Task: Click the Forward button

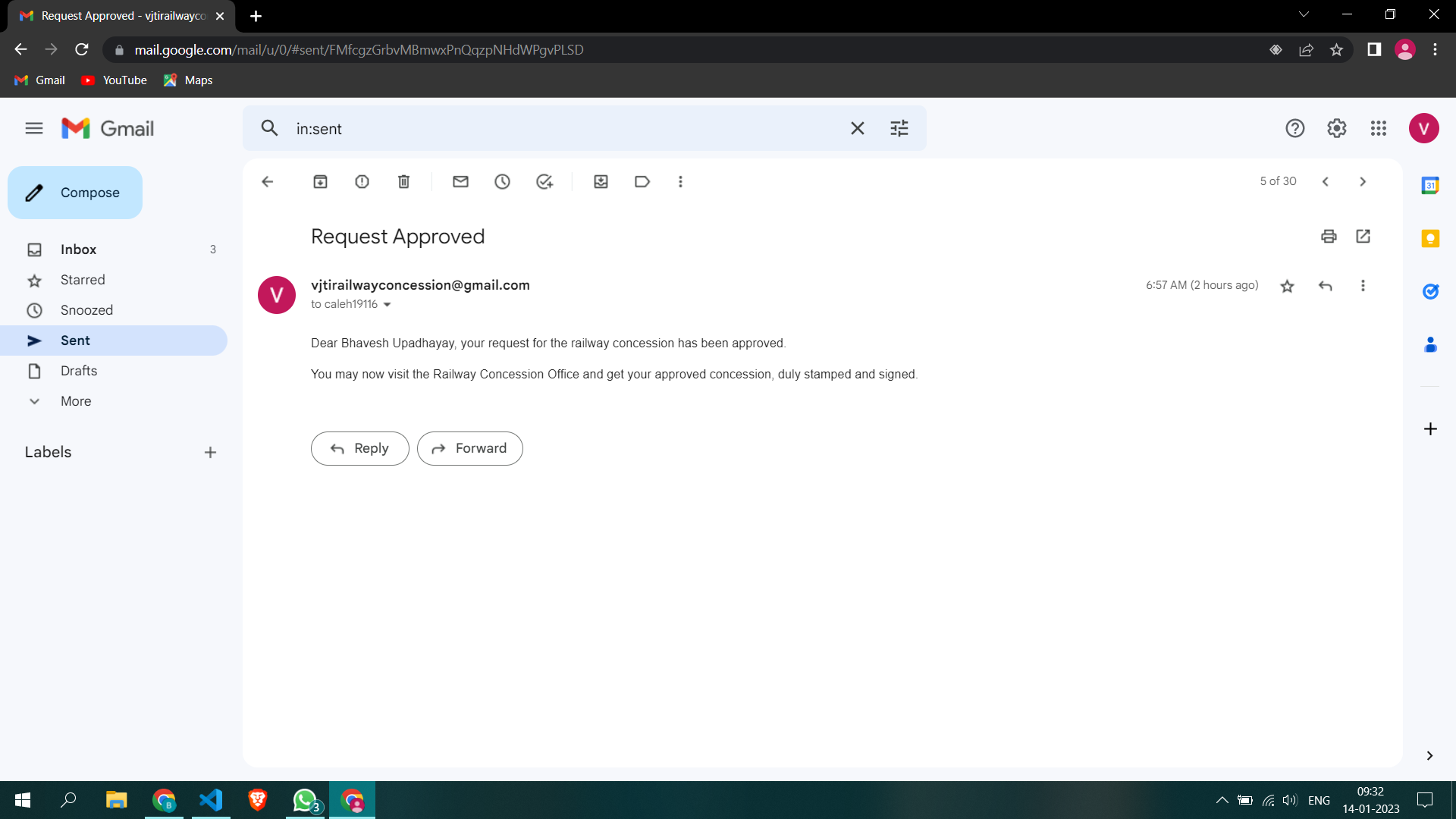Action: pyautogui.click(x=470, y=448)
